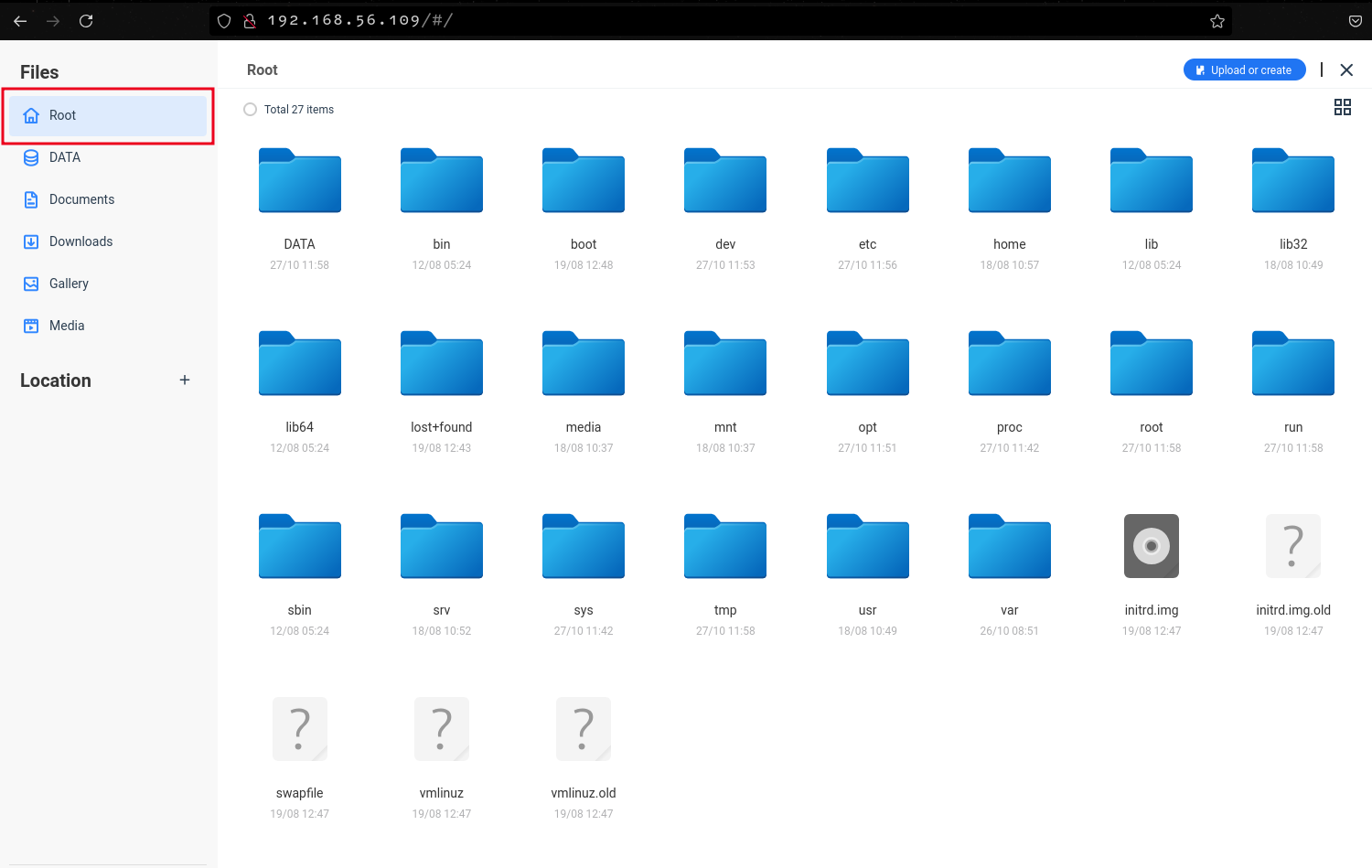Open the Pocket save icon in the browser toolbar
Screen dimensions: 1372x868
pyautogui.click(x=1356, y=20)
